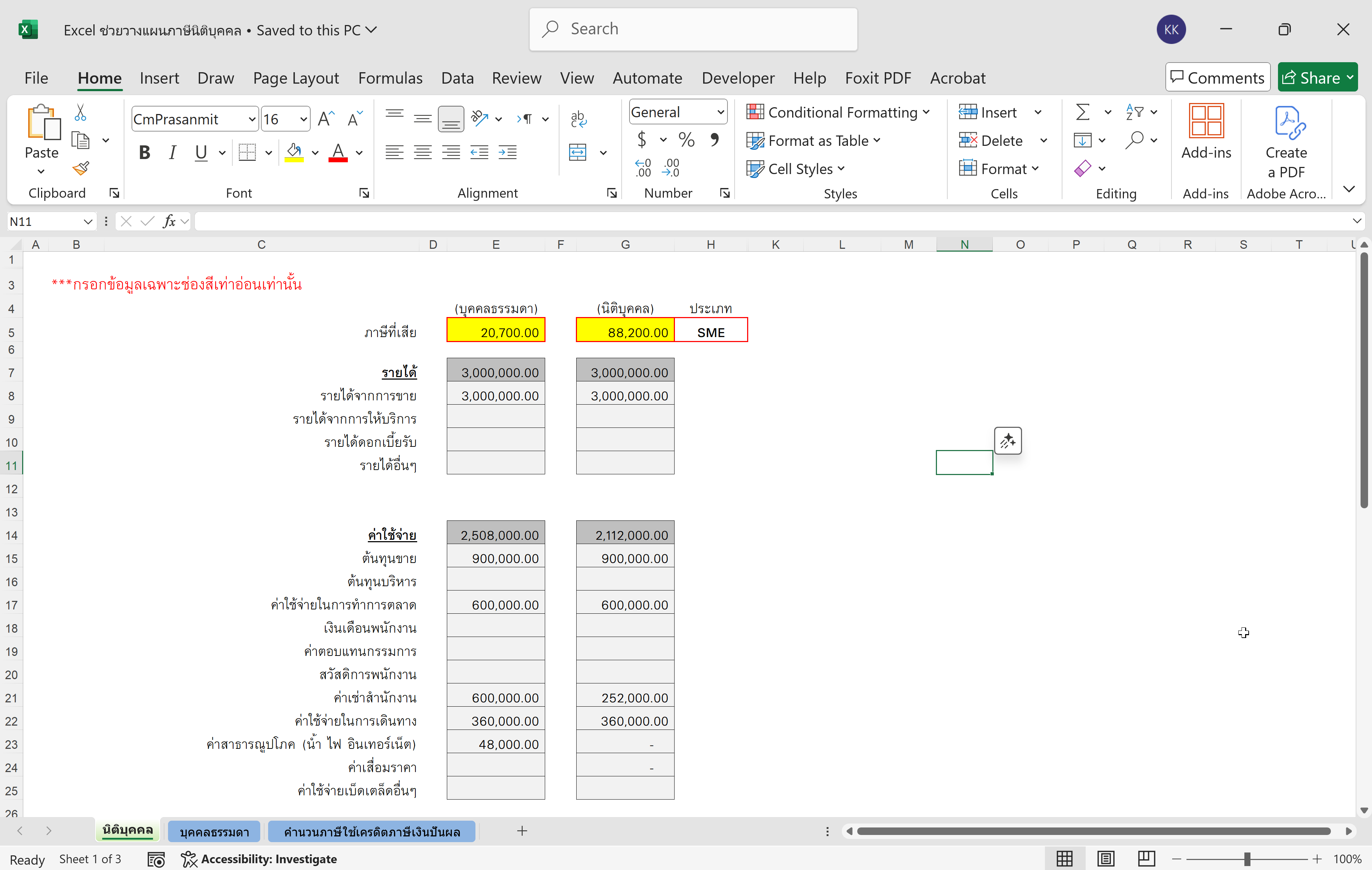Image resolution: width=1372 pixels, height=870 pixels.
Task: Switch to Page Layout view
Action: click(x=1105, y=858)
